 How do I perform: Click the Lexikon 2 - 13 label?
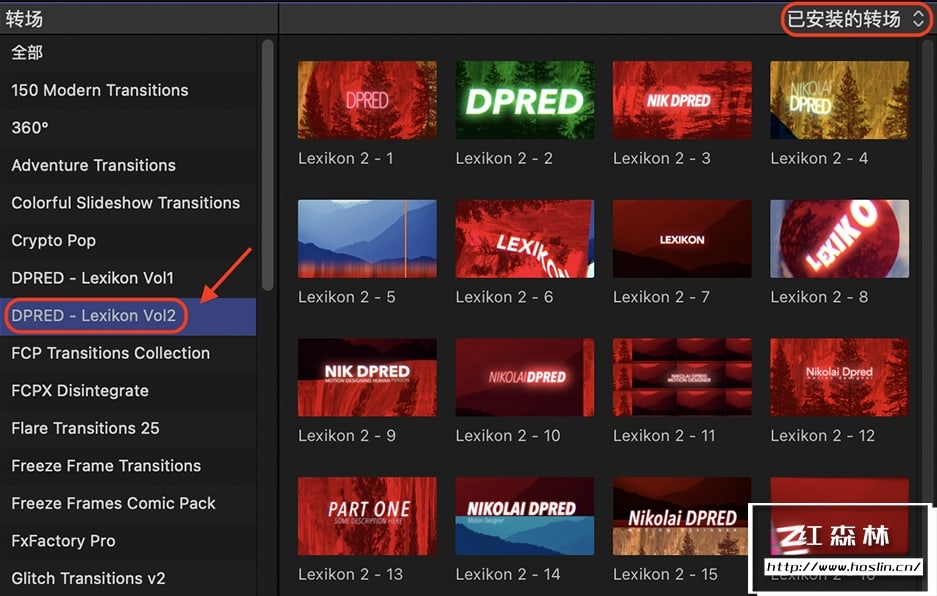350,574
